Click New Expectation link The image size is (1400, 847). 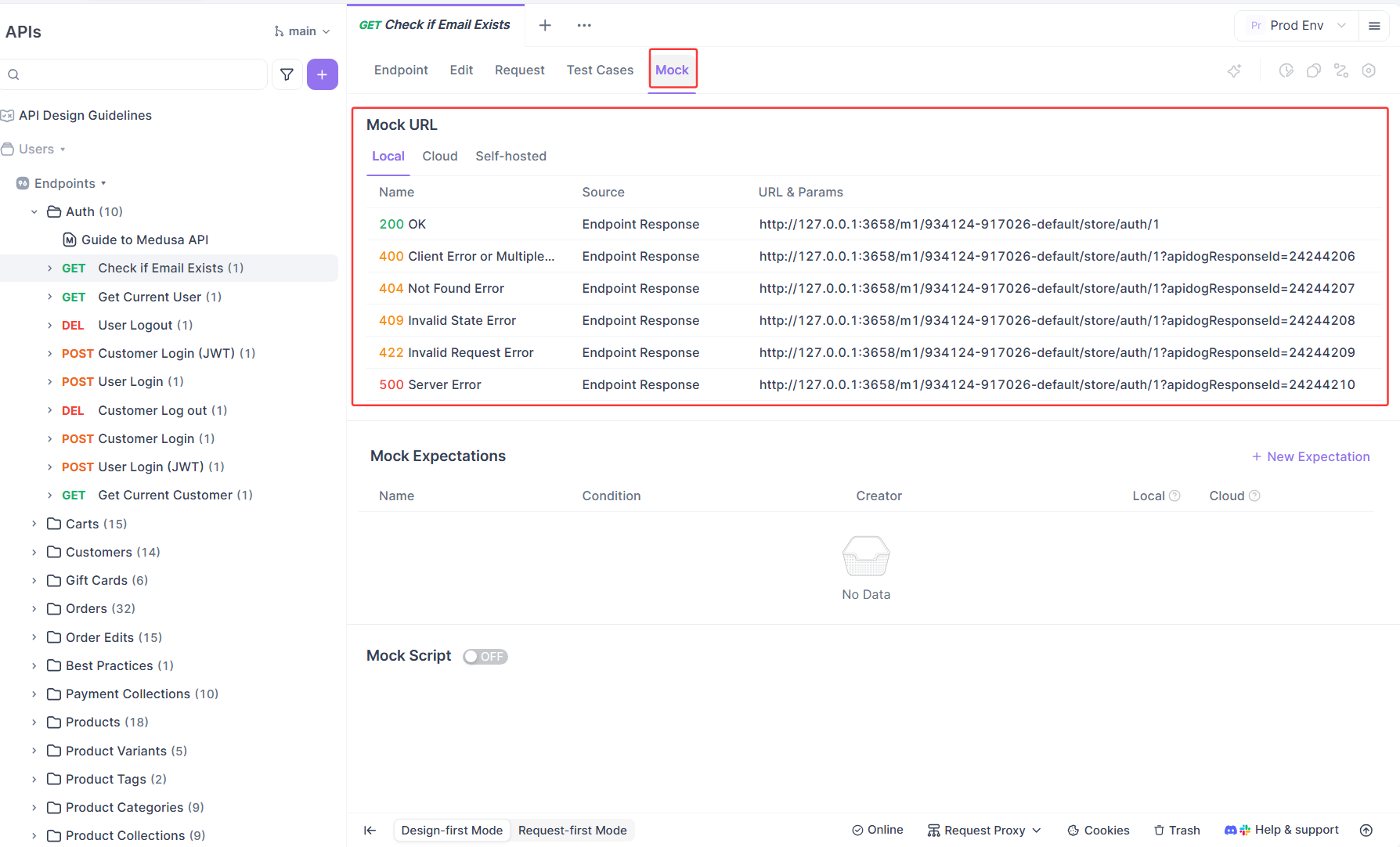coord(1310,456)
